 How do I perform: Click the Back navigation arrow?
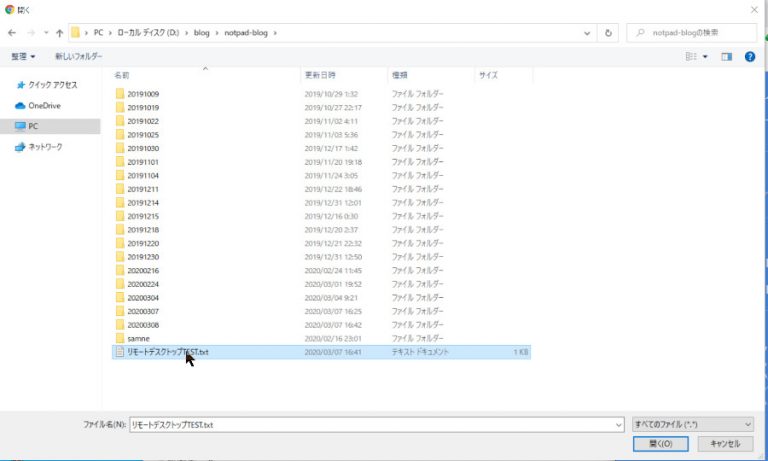coord(12,33)
